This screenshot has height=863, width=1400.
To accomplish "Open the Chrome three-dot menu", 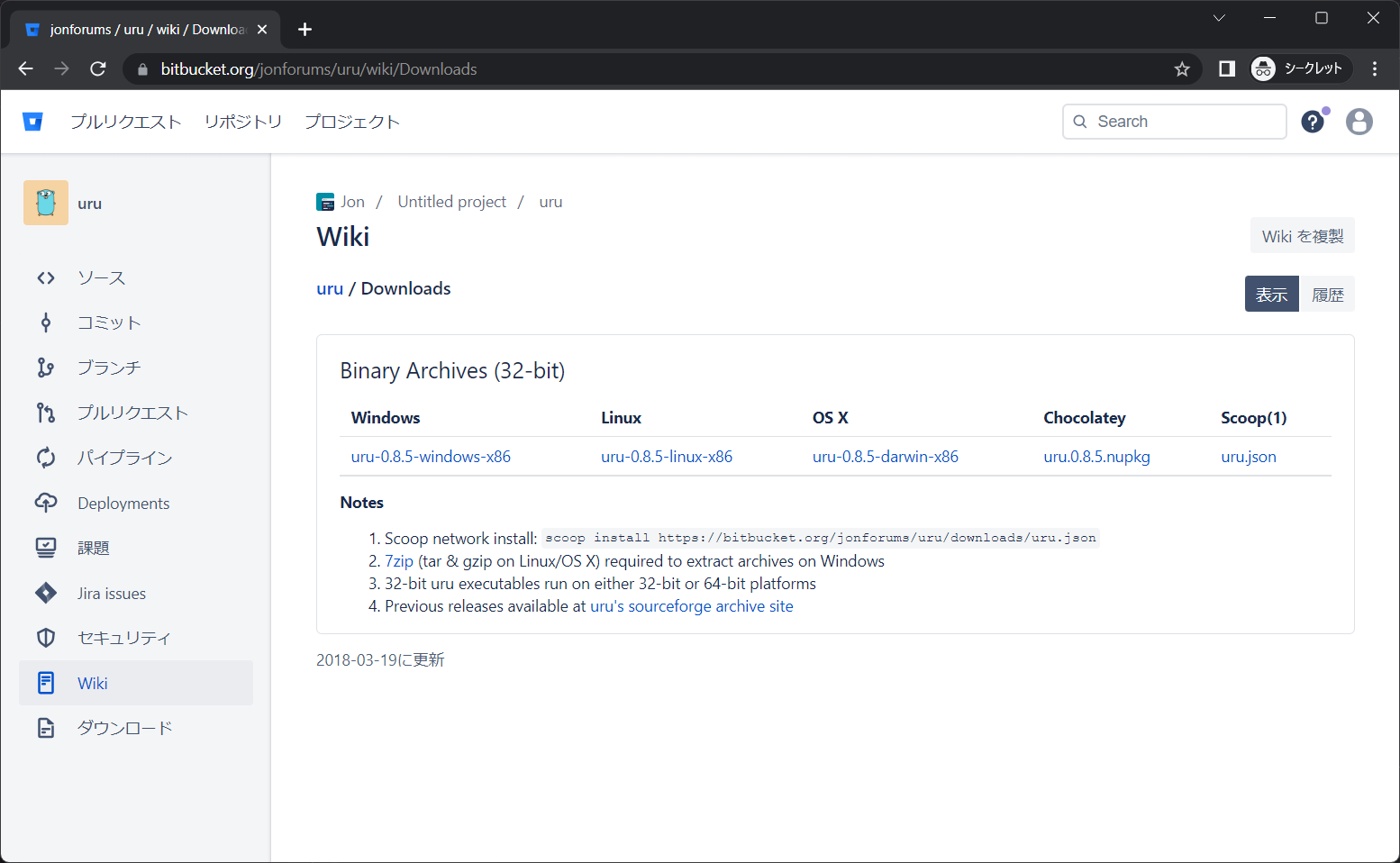I will pyautogui.click(x=1375, y=68).
